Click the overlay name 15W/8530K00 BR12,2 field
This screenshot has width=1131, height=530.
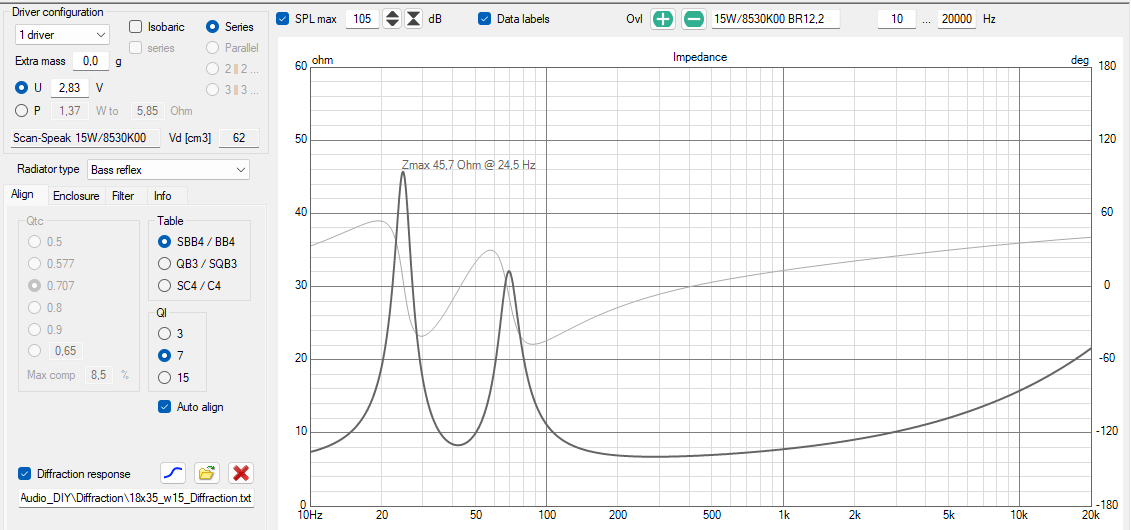pyautogui.click(x=775, y=19)
